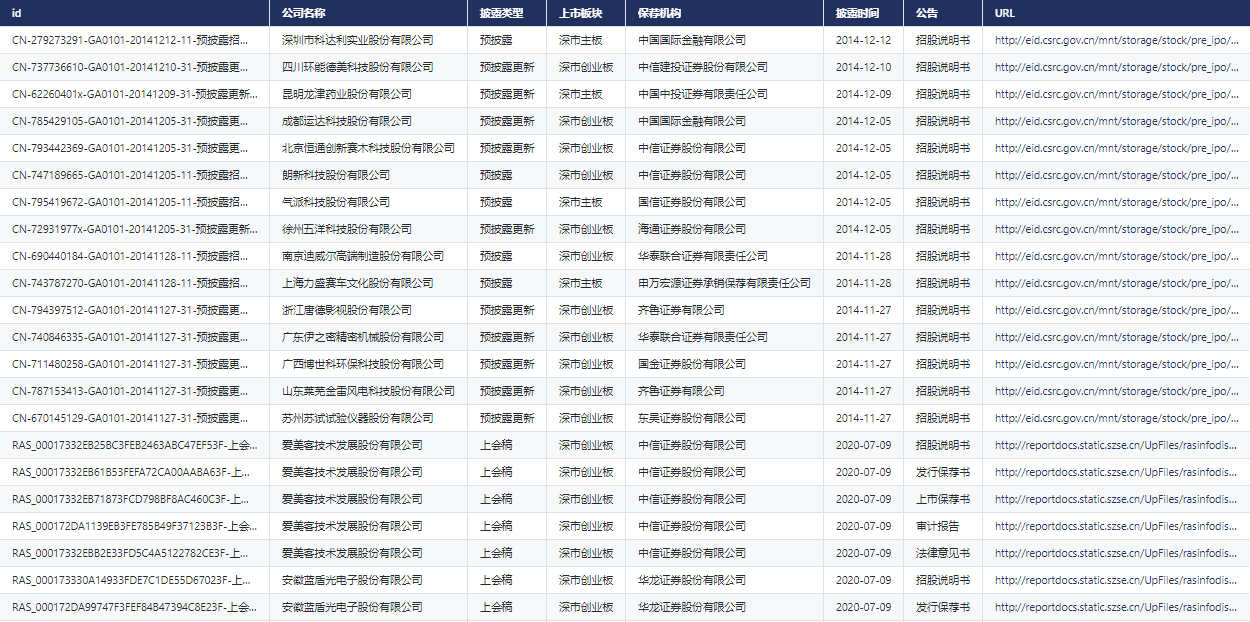Image resolution: width=1250 pixels, height=622 pixels.
Task: Click id CN-743787270-GA0101-20141128-11
Action: pos(130,283)
